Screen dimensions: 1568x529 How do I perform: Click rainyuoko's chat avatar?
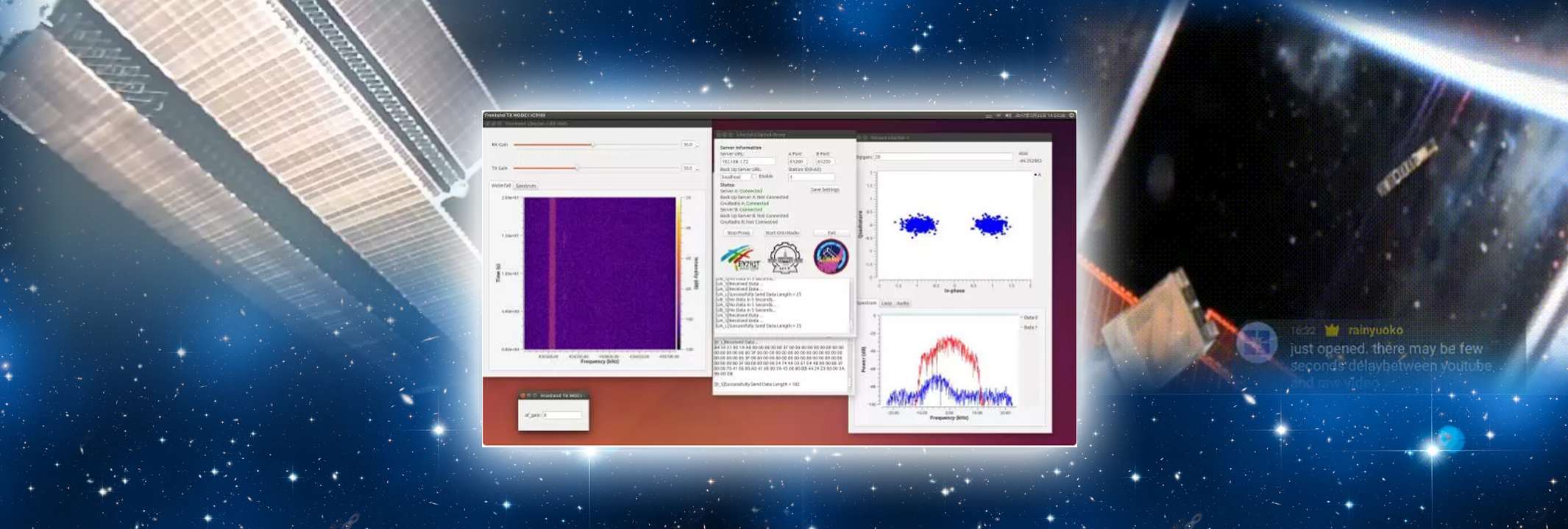pyautogui.click(x=1256, y=343)
